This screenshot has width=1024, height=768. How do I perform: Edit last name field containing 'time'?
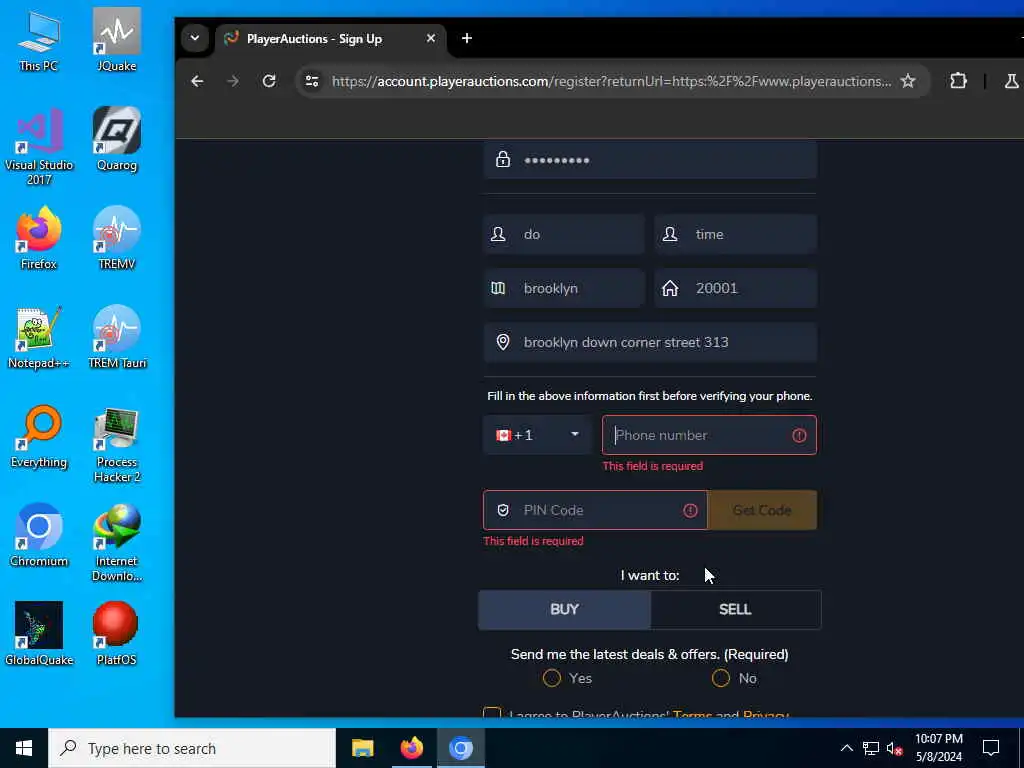coord(735,234)
